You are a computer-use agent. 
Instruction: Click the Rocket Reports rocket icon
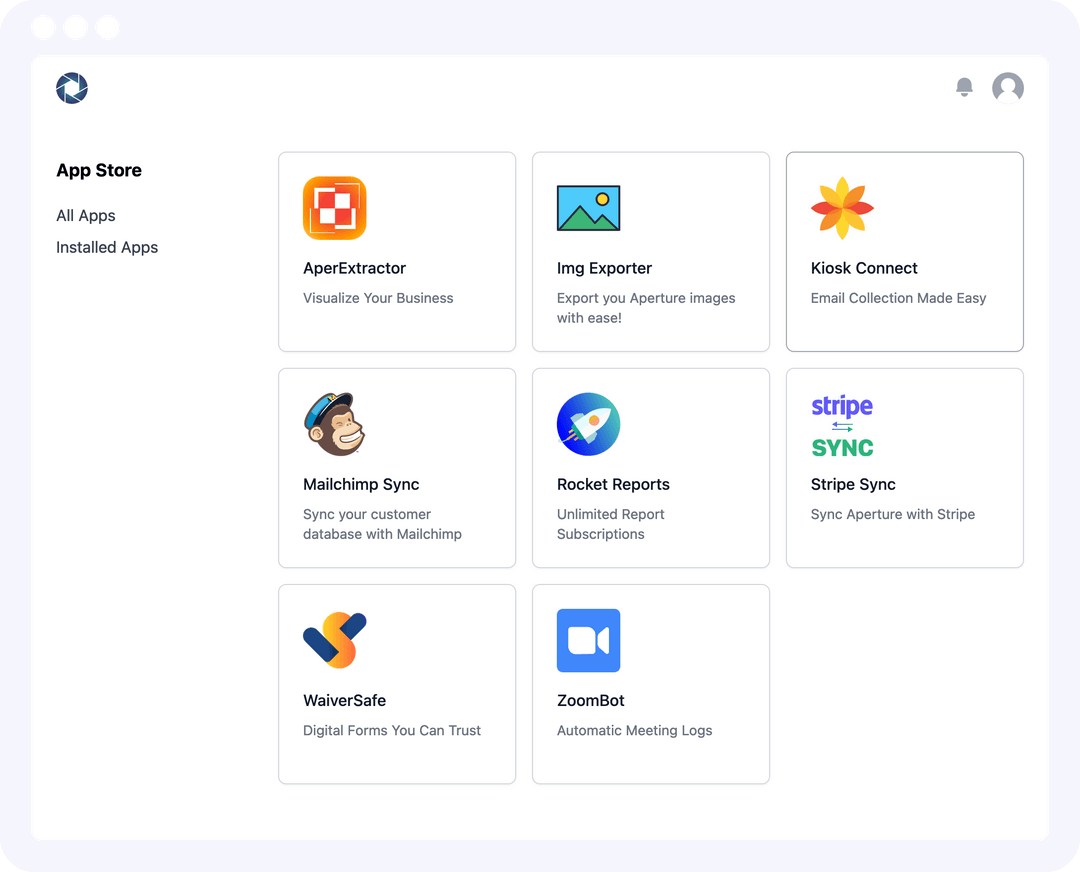[588, 424]
